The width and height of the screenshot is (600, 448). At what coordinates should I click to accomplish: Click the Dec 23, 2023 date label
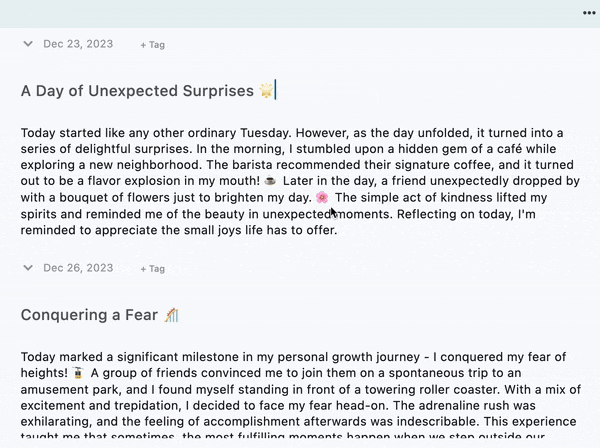click(x=78, y=44)
